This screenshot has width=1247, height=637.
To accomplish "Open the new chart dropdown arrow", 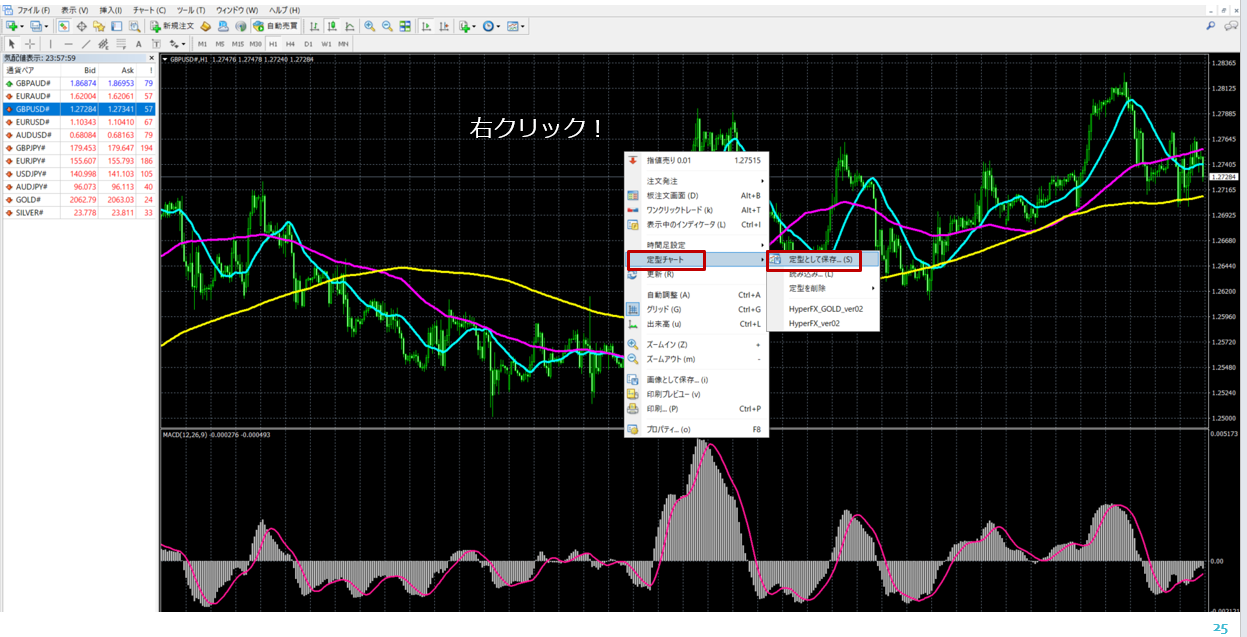I will click(x=23, y=26).
